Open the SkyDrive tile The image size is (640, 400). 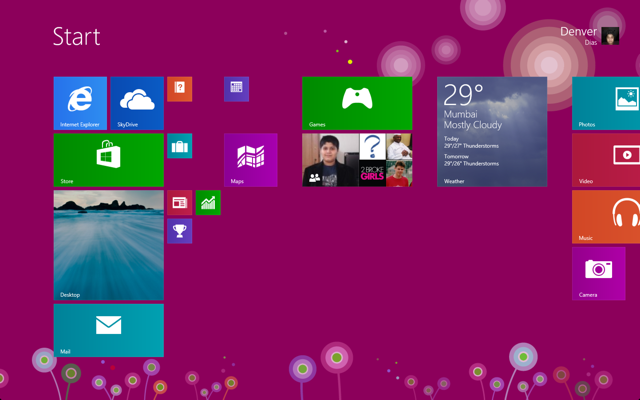pyautogui.click(x=137, y=103)
